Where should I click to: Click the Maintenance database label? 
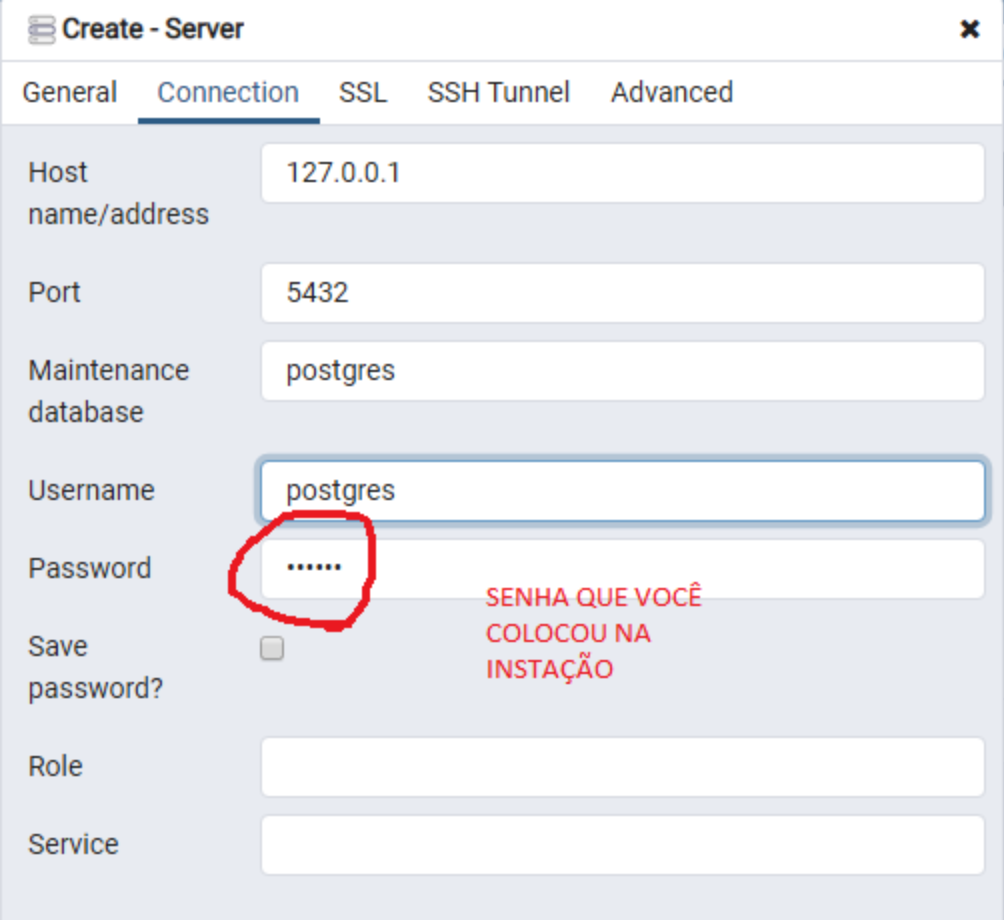click(x=108, y=390)
